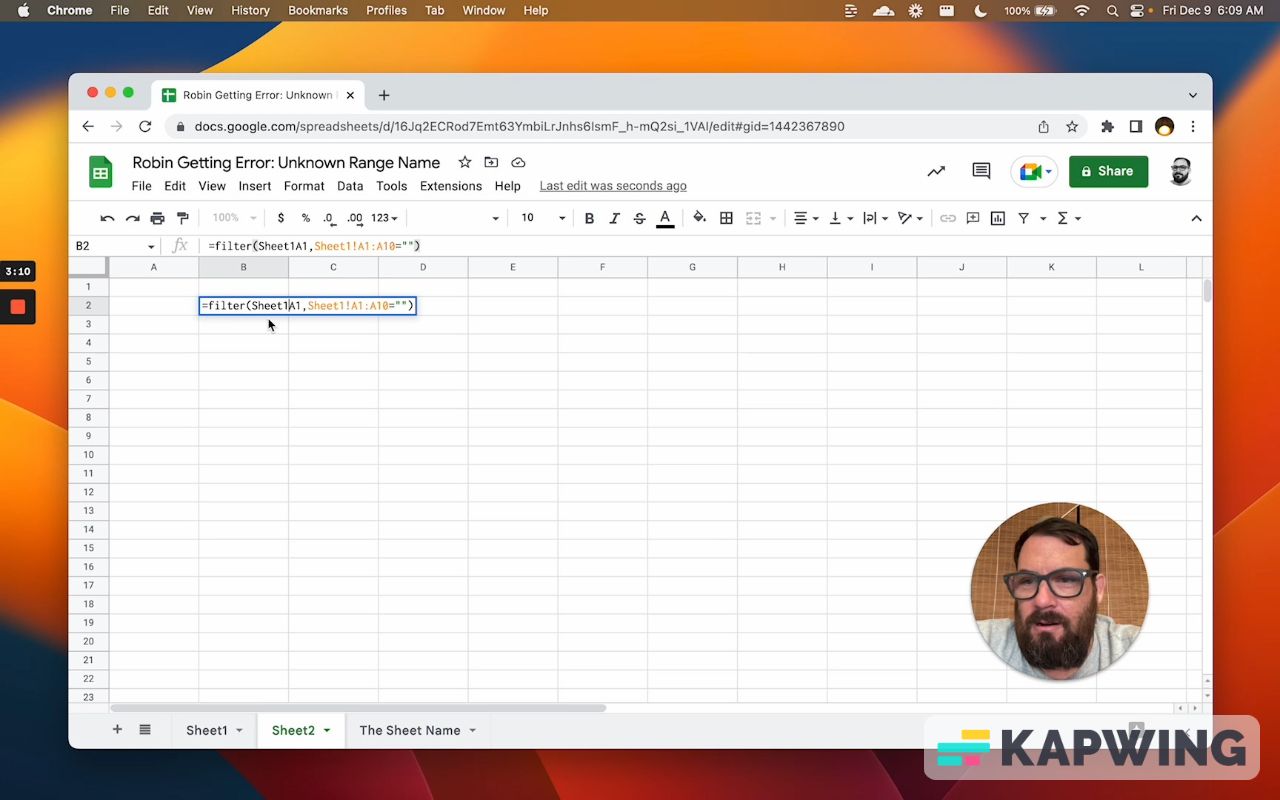This screenshot has width=1280, height=800.
Task: Reload the page
Action: 145,127
